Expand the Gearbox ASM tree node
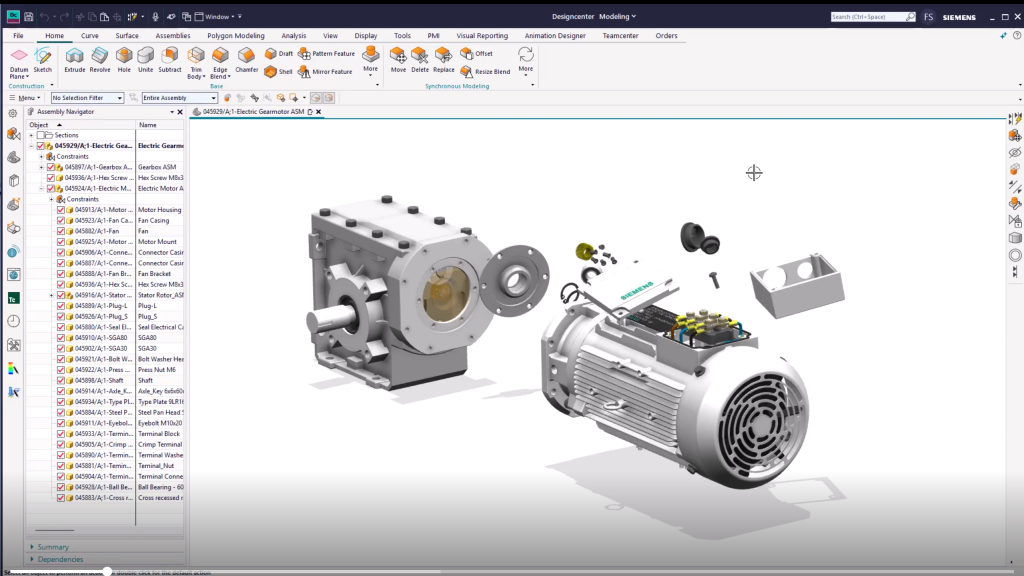 click(41, 167)
